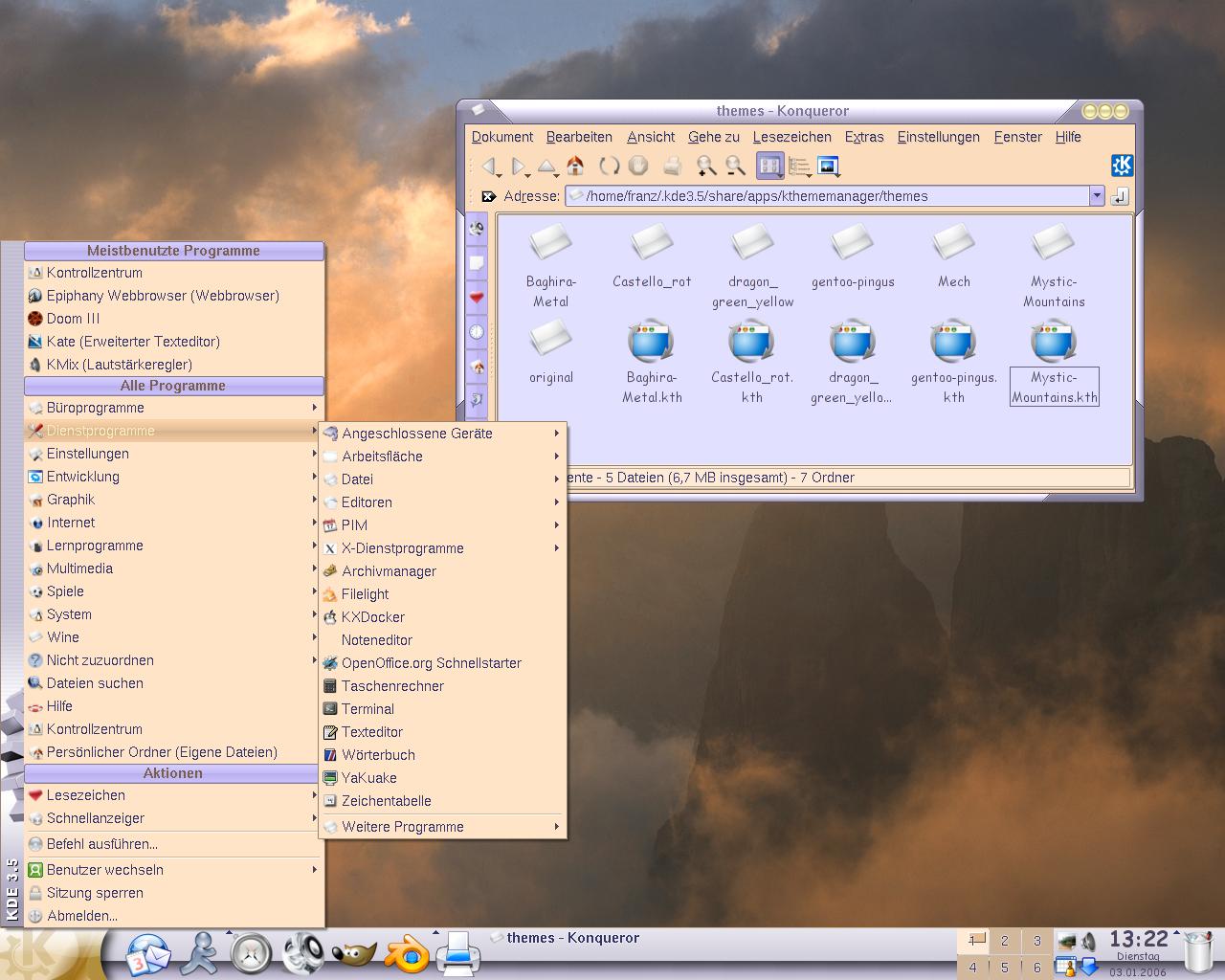The width and height of the screenshot is (1225, 980).
Task: Open the mail client icon in panel
Action: [148, 954]
